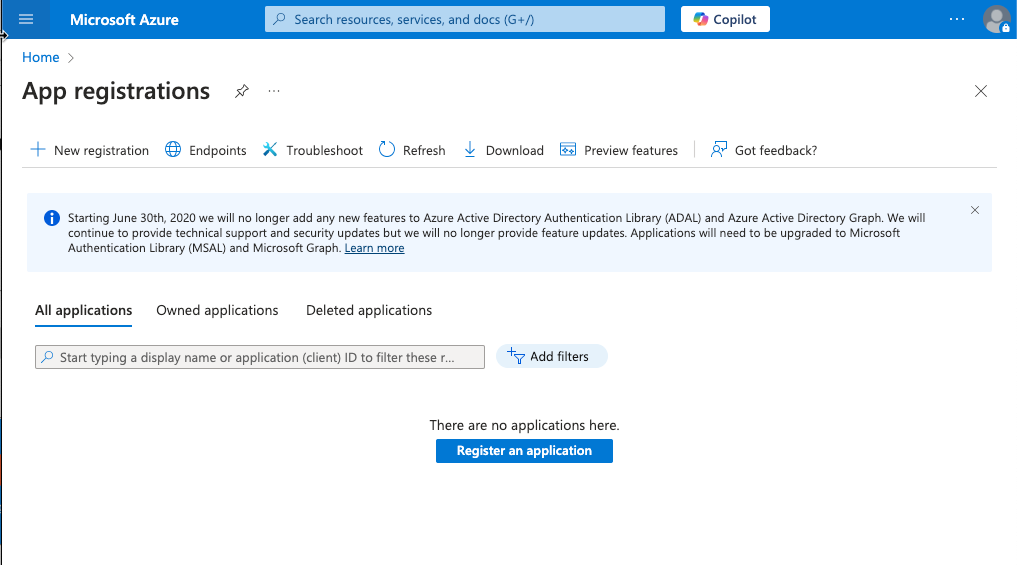Click the magnifier icon in the filter field

47,357
